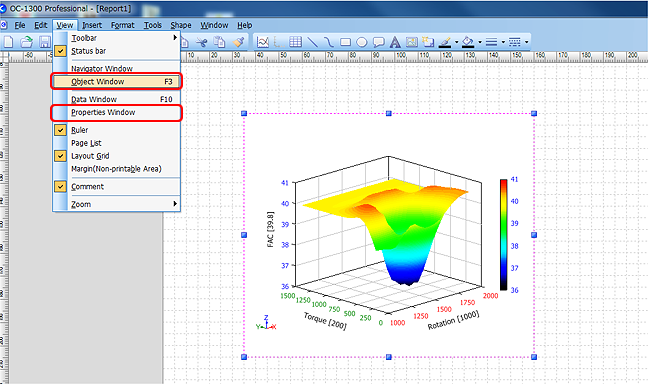Click the line color pen icon

point(445,42)
